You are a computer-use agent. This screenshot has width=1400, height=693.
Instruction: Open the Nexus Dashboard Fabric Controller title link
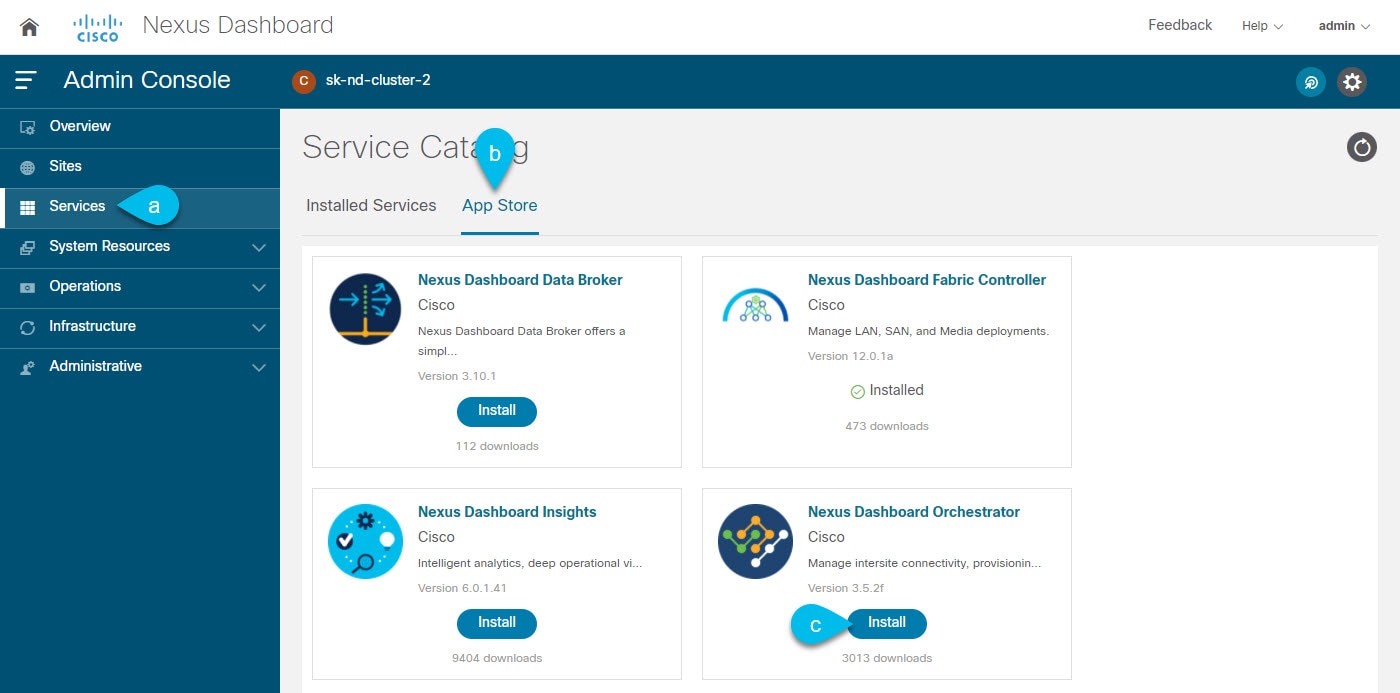point(927,280)
